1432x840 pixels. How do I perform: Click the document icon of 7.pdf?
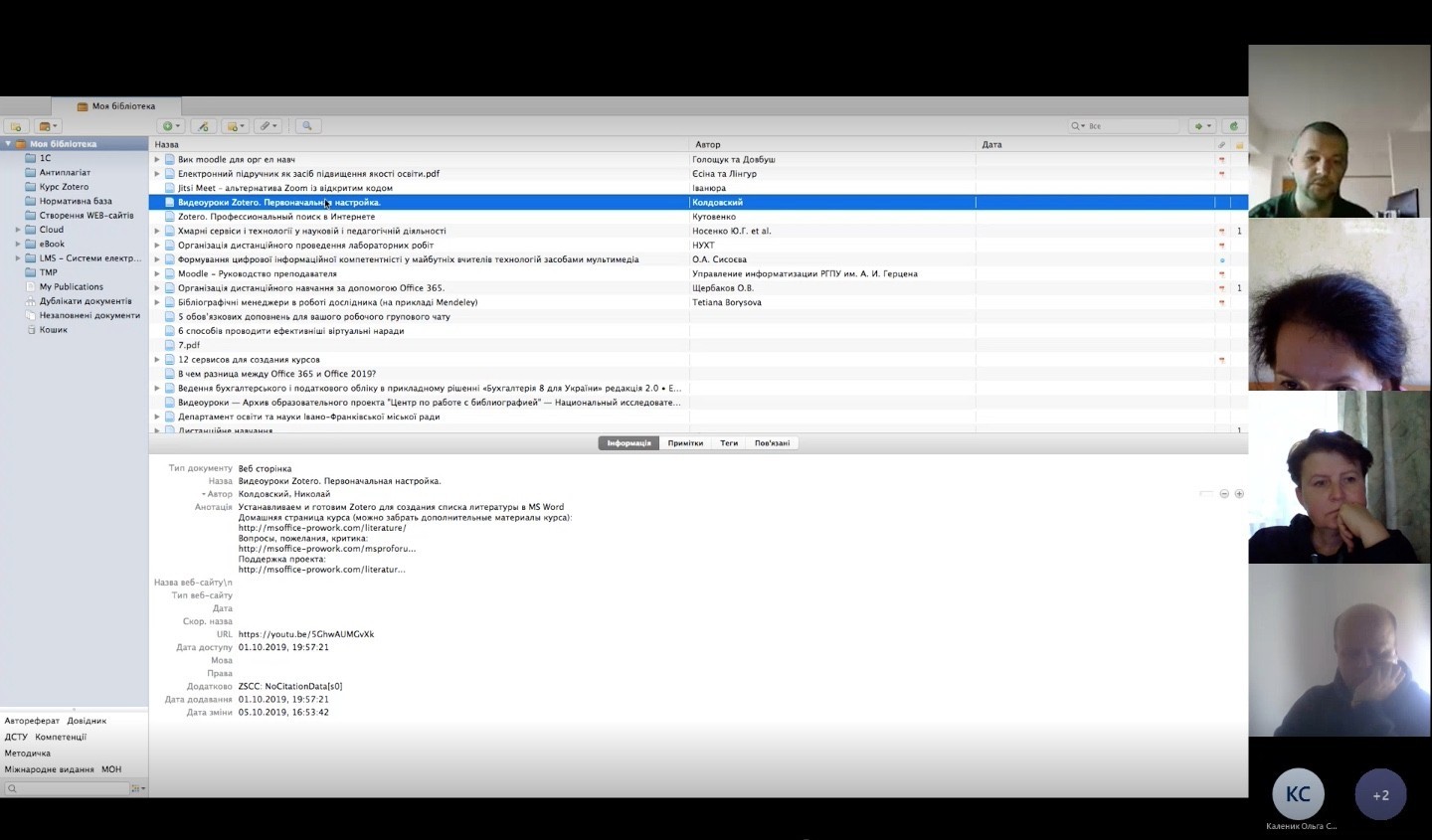coord(170,345)
